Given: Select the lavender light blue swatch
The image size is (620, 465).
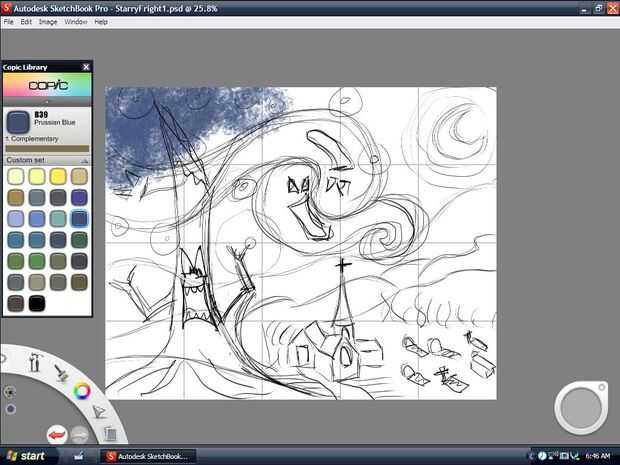Looking at the screenshot, I should pos(15,219).
